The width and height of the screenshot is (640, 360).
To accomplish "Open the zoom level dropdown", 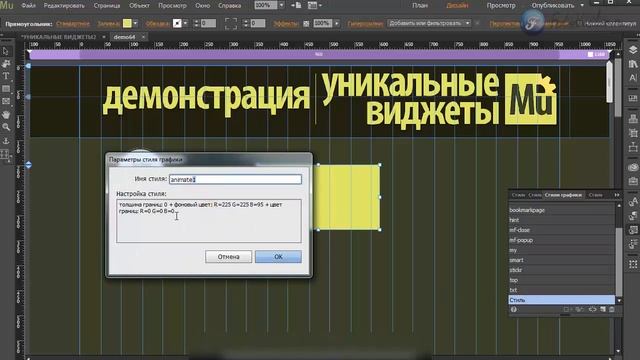I will [x=281, y=5].
